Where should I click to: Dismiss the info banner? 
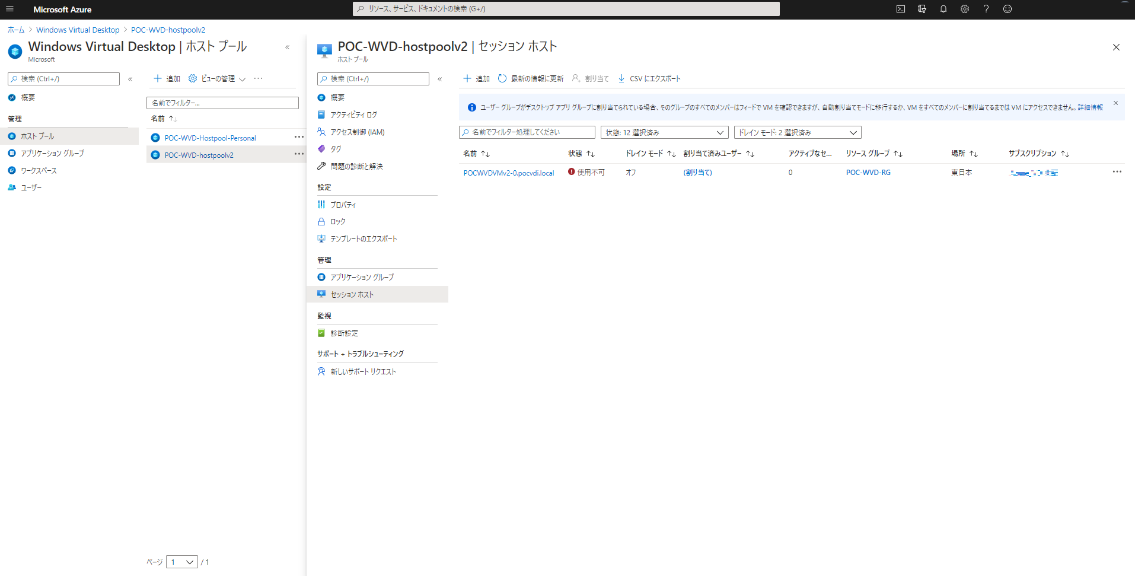click(1115, 103)
